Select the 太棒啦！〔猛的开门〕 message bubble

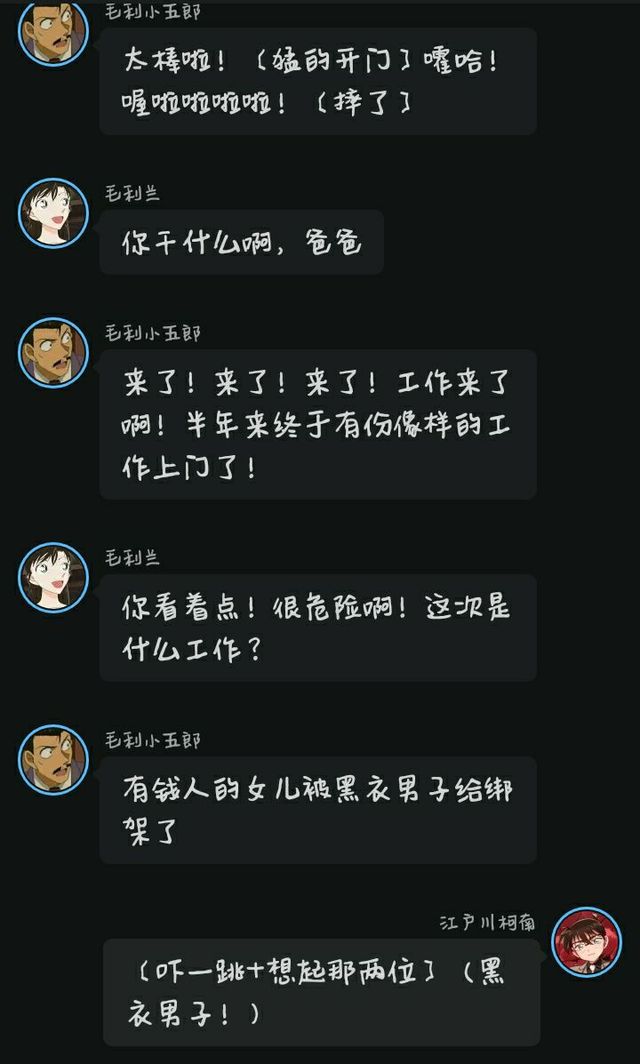[x=318, y=81]
